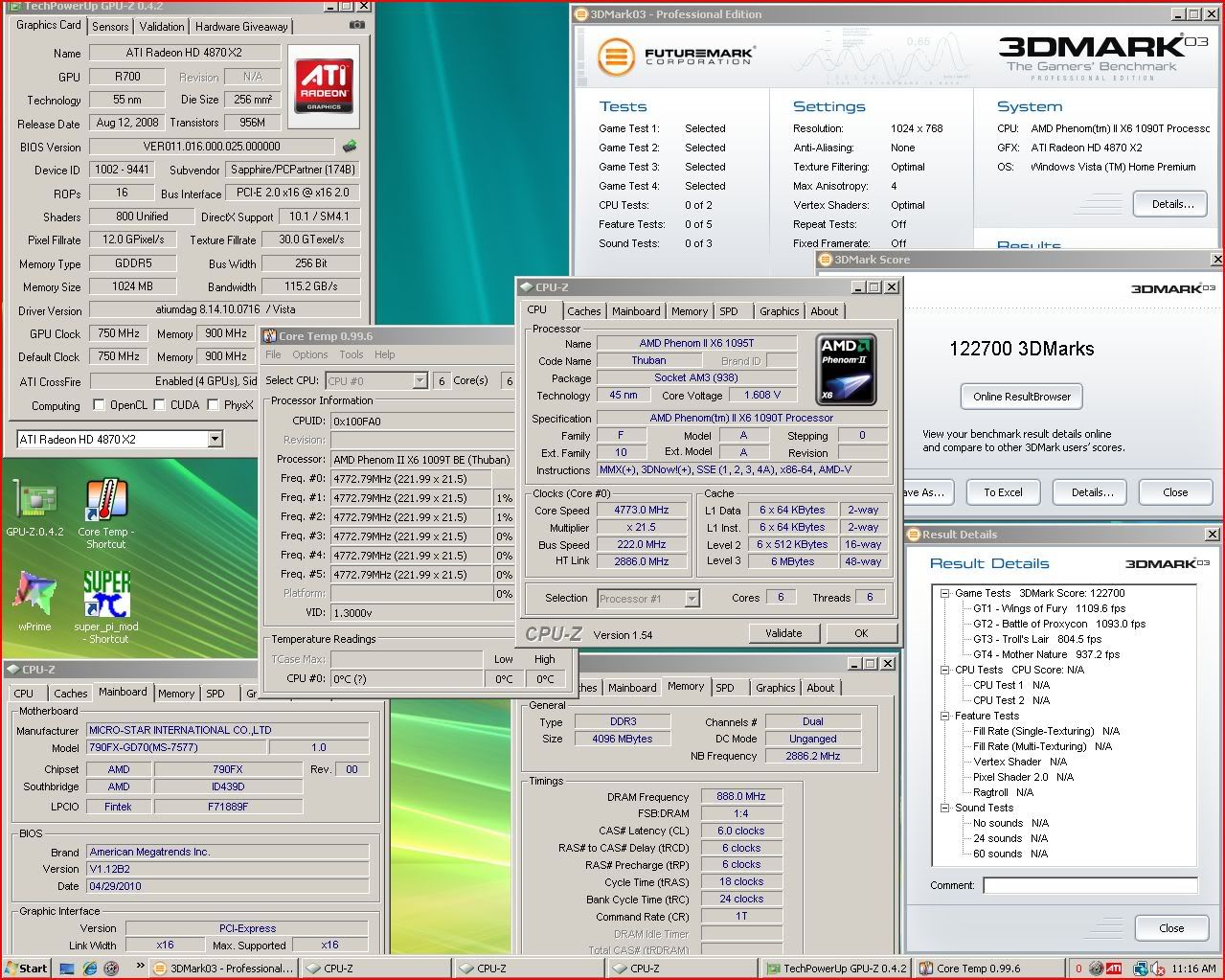Click Details button in 3DMark System section
Viewport: 1225px width, 980px height.
1172,204
